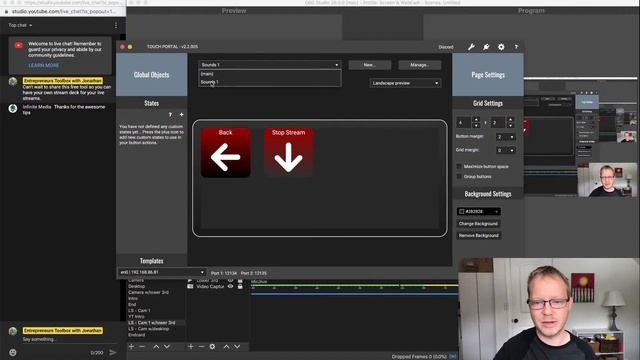Image resolution: width=640 pixels, height=360 pixels.
Task: Select the Video Capture source row
Action: click(216, 287)
